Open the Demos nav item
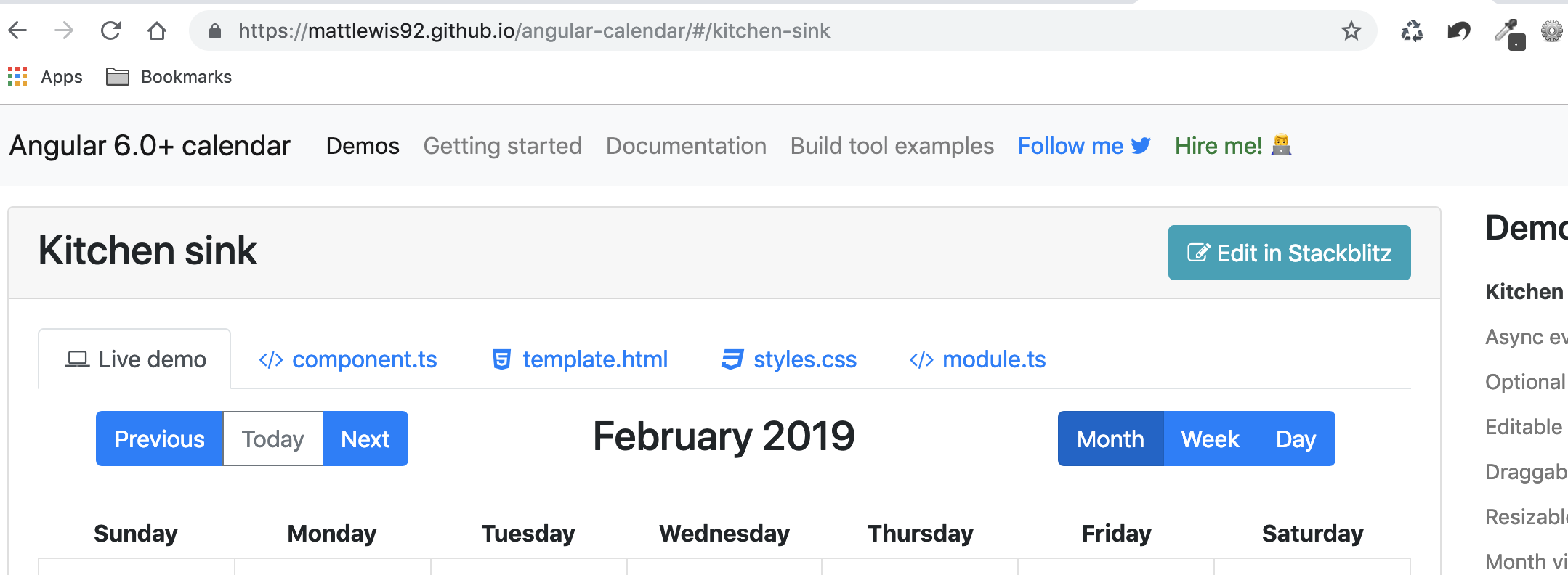Viewport: 1568px width, 575px height. tap(363, 146)
